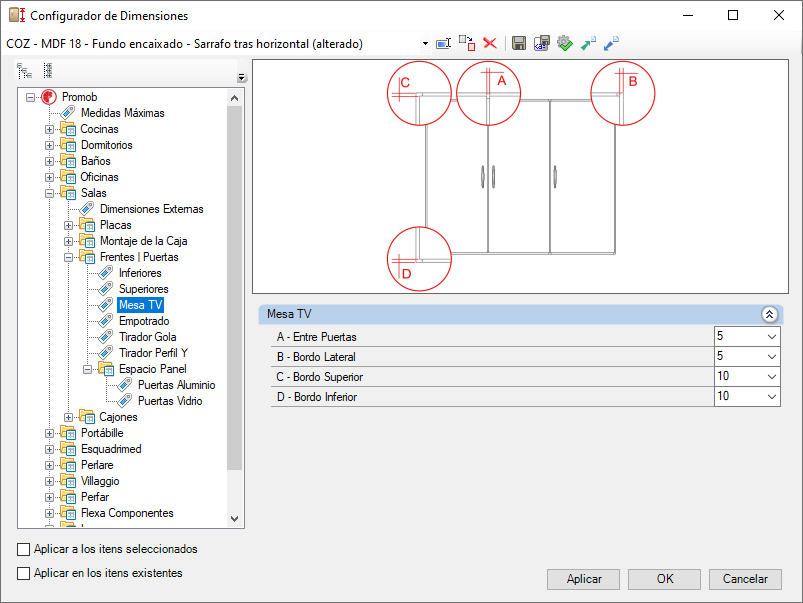
Task: Select the Flexa Componentes tree item
Action: coord(127,513)
